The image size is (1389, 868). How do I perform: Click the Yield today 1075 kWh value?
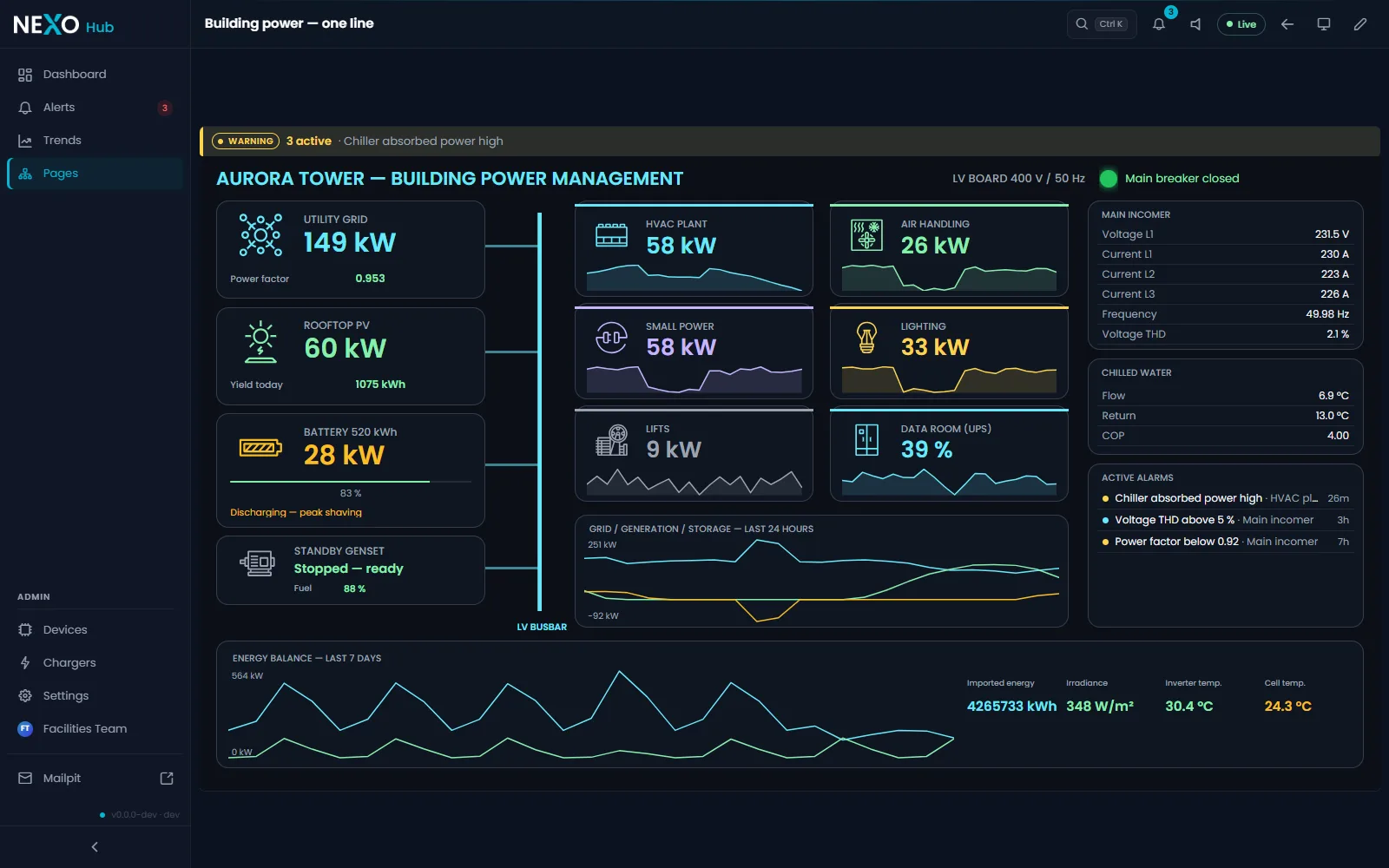pyautogui.click(x=380, y=385)
